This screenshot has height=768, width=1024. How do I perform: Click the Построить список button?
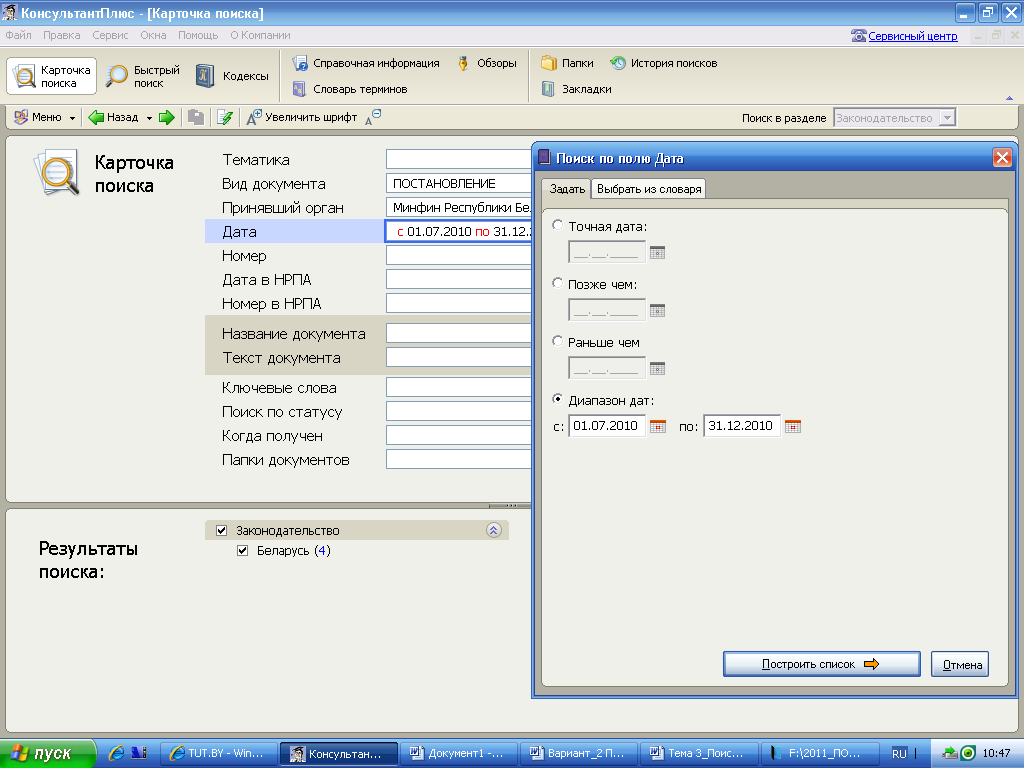tap(822, 664)
